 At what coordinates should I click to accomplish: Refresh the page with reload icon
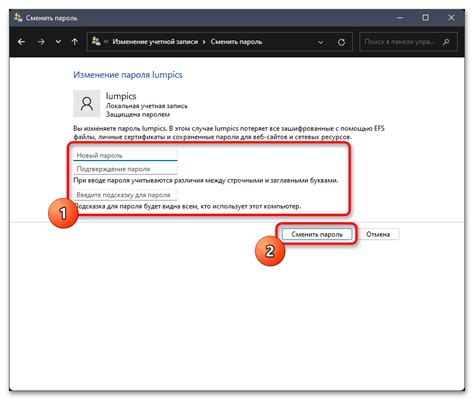(x=341, y=42)
